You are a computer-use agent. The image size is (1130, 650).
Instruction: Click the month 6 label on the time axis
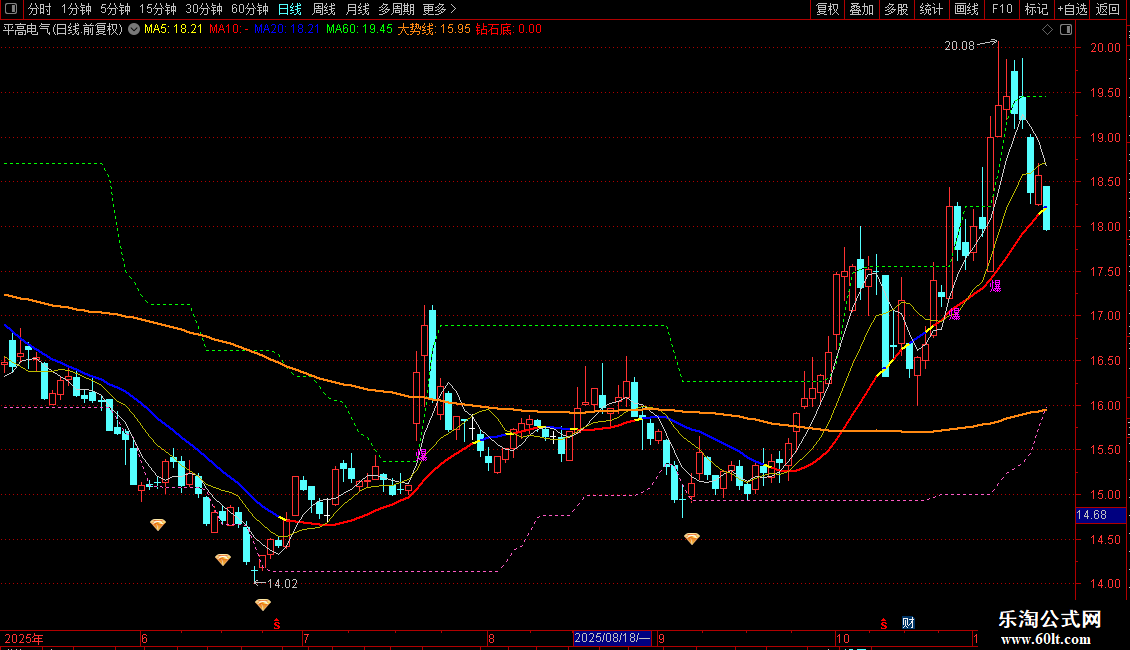(x=144, y=638)
